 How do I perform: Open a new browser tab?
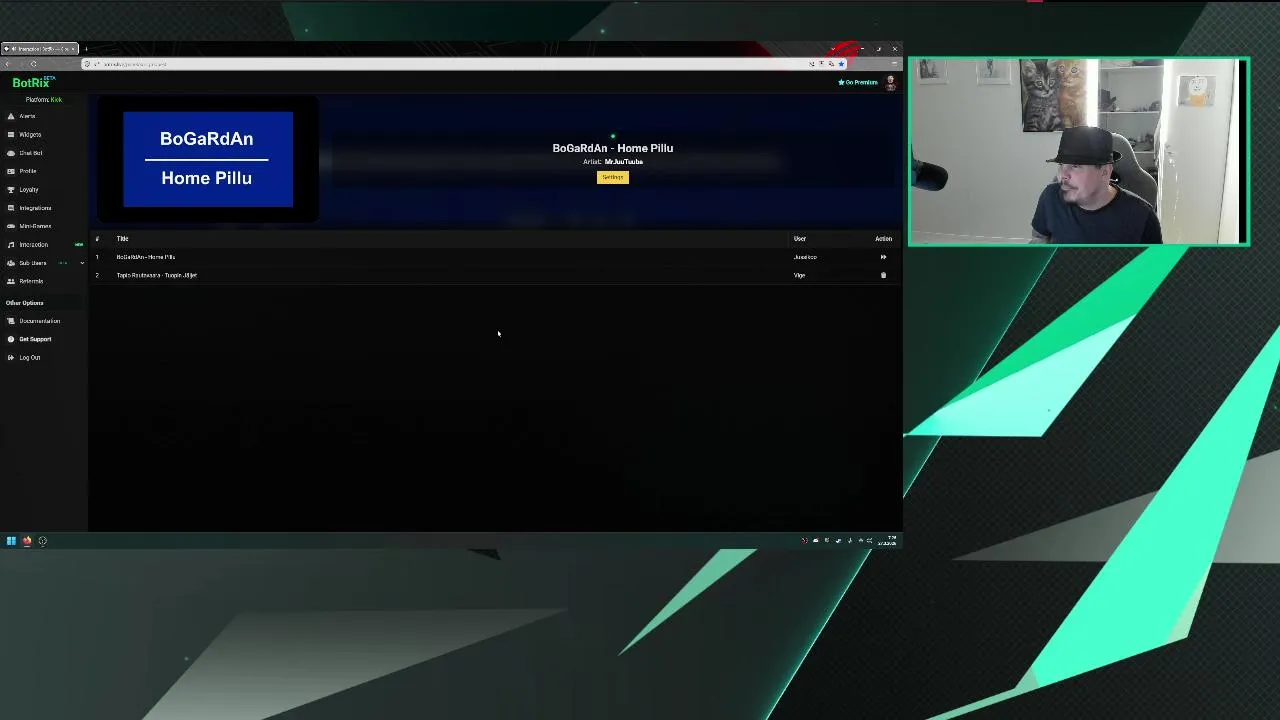tap(86, 49)
